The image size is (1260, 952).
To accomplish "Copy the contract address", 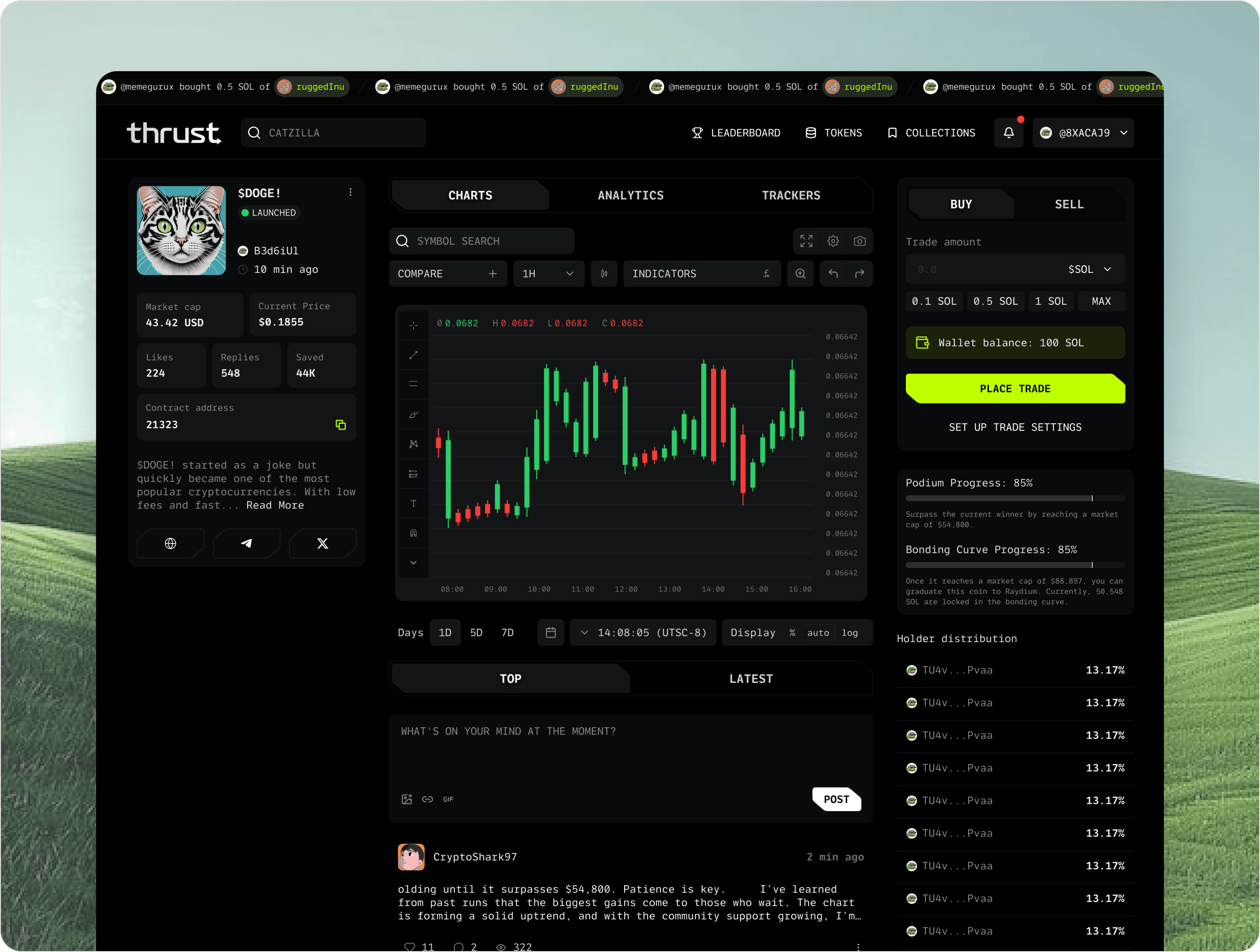I will click(341, 425).
